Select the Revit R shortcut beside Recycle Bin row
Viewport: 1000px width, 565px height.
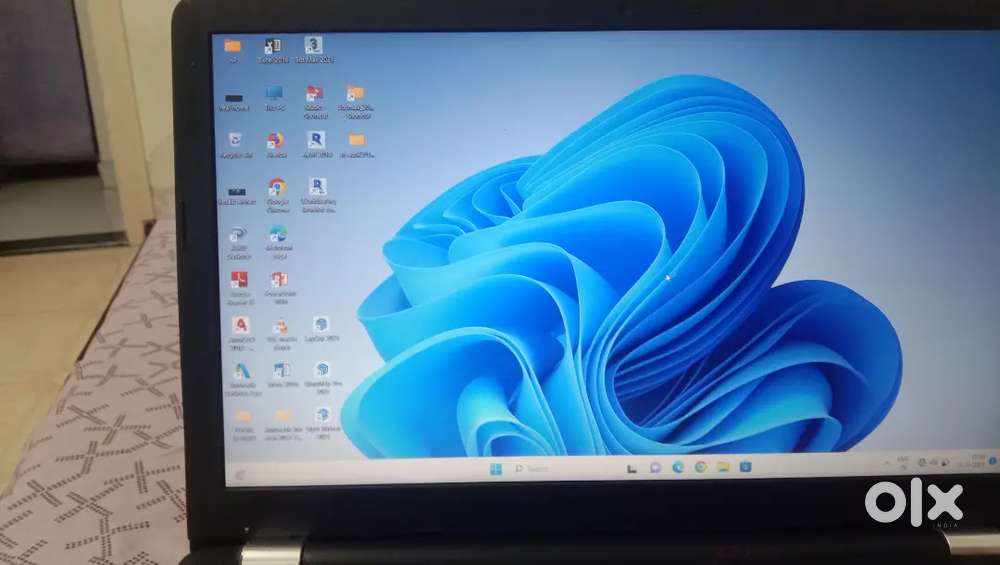(316, 145)
